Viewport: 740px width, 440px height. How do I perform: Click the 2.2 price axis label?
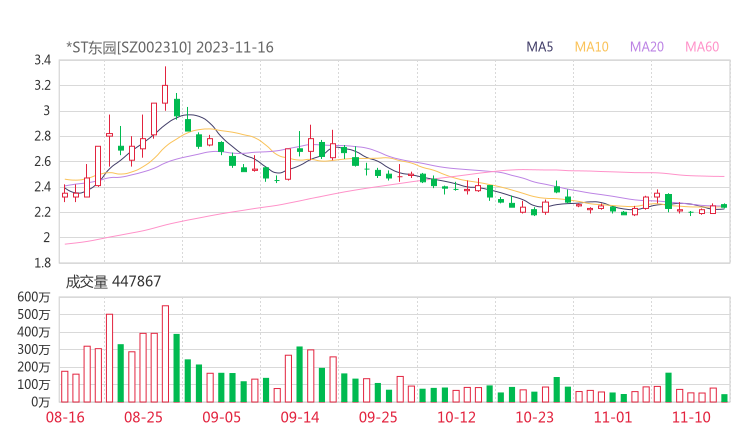tap(42, 212)
